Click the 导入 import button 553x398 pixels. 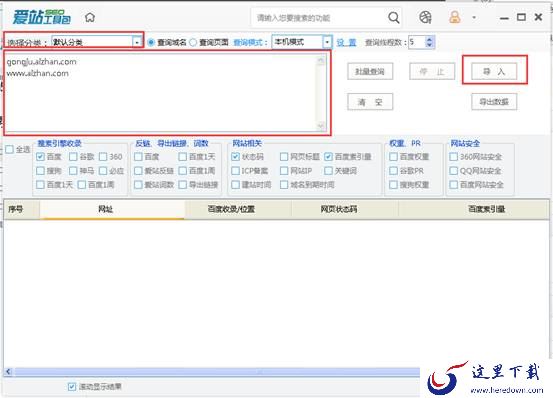[x=494, y=72]
